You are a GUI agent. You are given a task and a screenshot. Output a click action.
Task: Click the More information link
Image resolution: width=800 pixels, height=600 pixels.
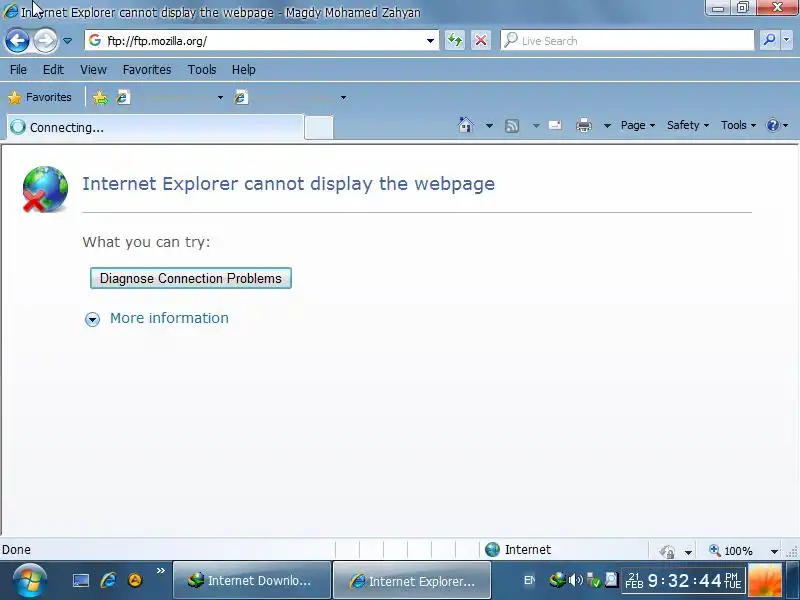click(169, 318)
